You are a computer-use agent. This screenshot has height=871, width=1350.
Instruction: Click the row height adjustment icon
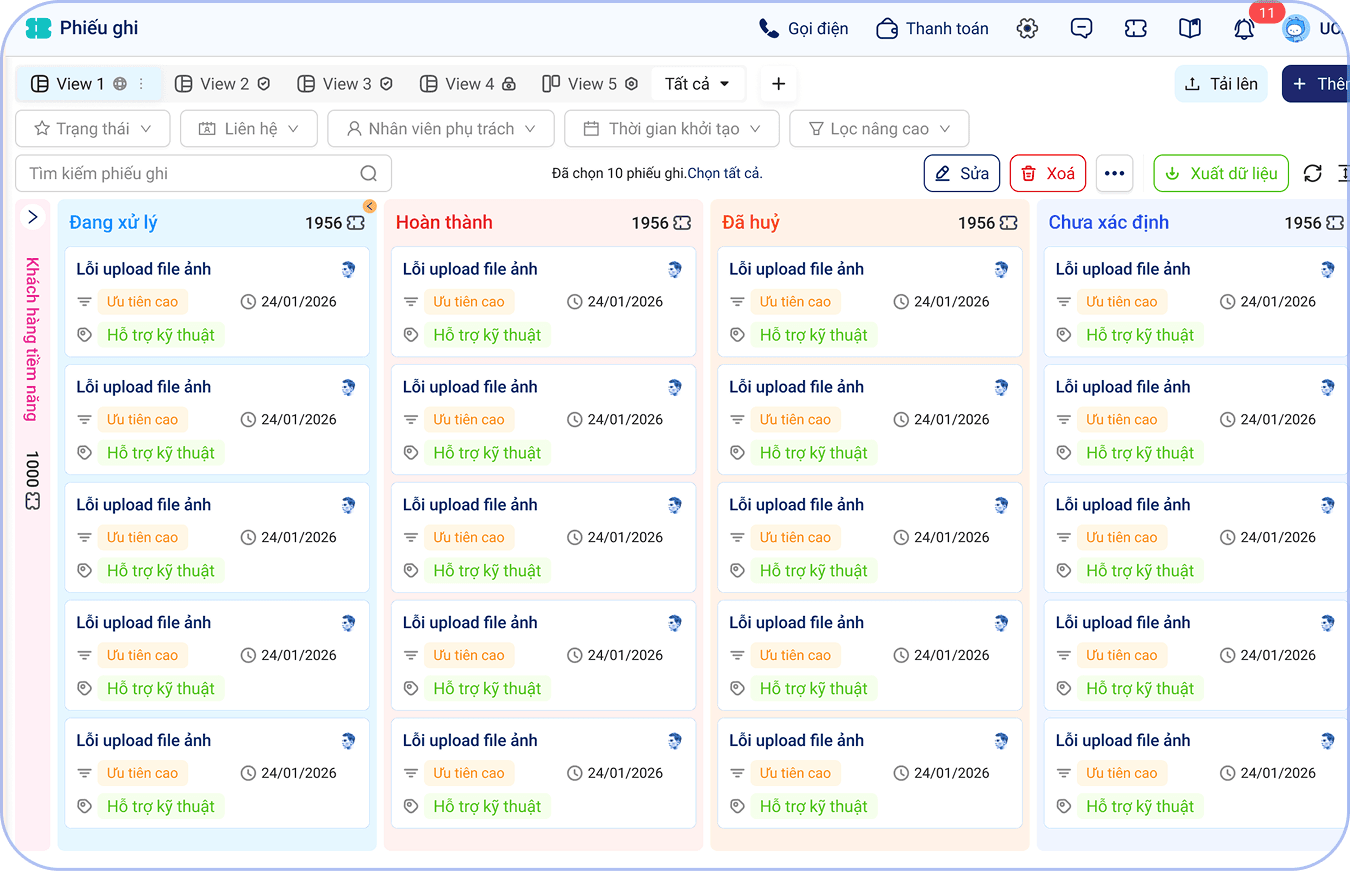(x=1343, y=172)
